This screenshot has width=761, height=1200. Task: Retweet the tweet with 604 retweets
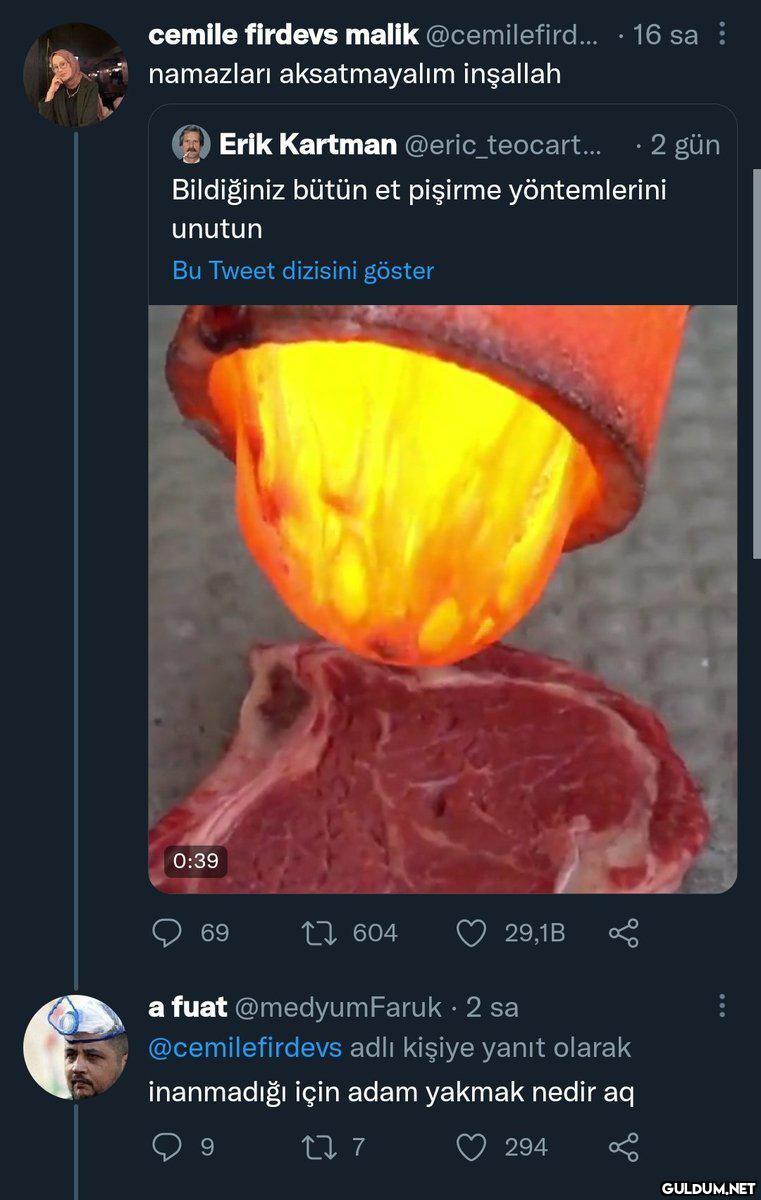[x=316, y=933]
